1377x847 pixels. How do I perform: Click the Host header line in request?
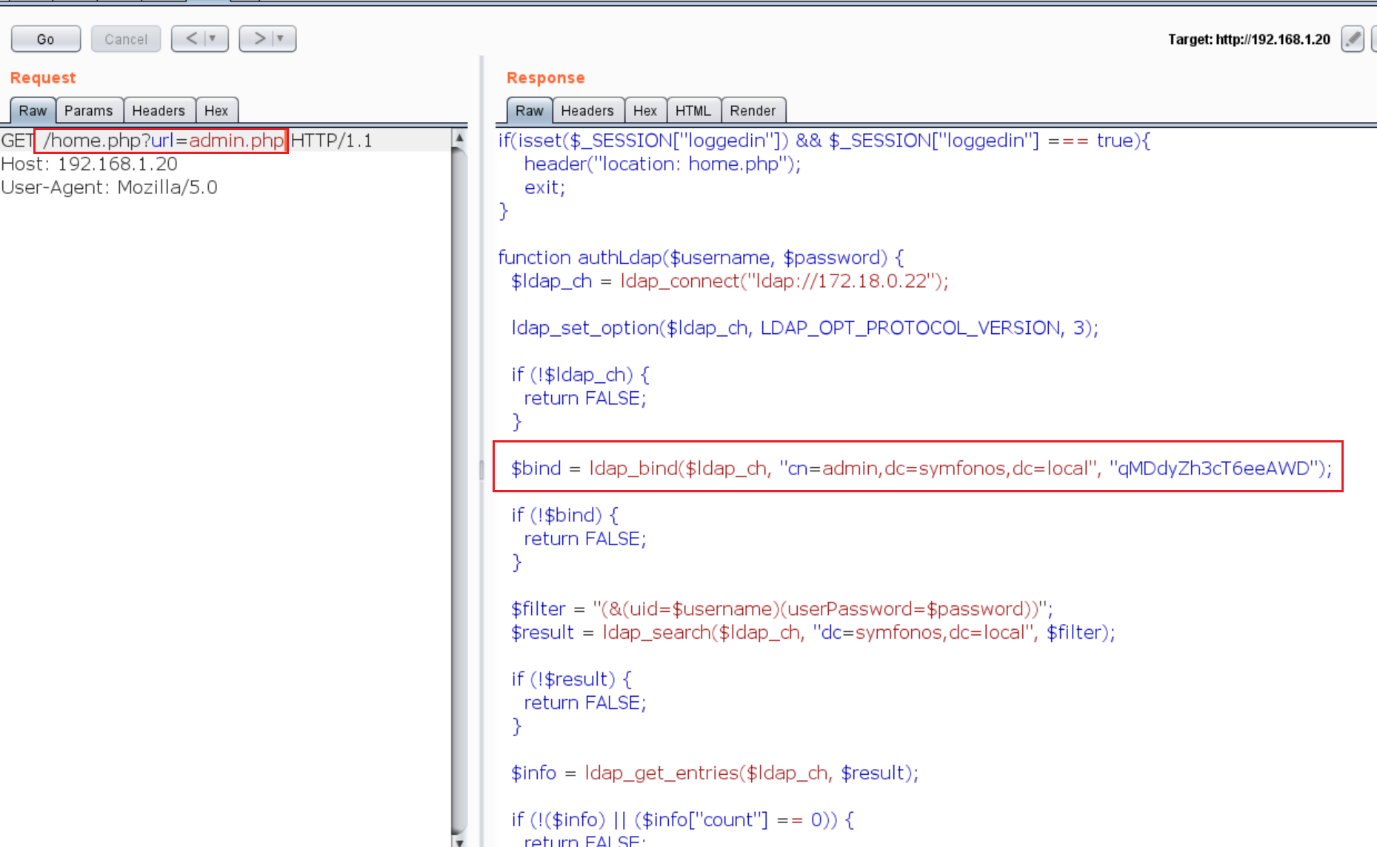89,164
